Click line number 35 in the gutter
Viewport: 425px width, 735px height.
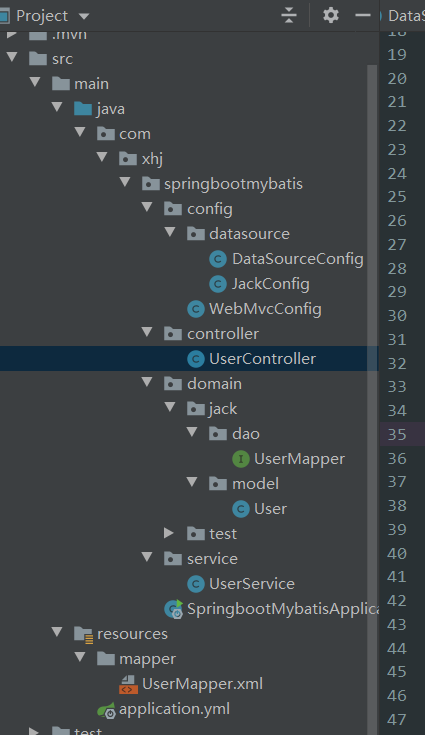(397, 435)
